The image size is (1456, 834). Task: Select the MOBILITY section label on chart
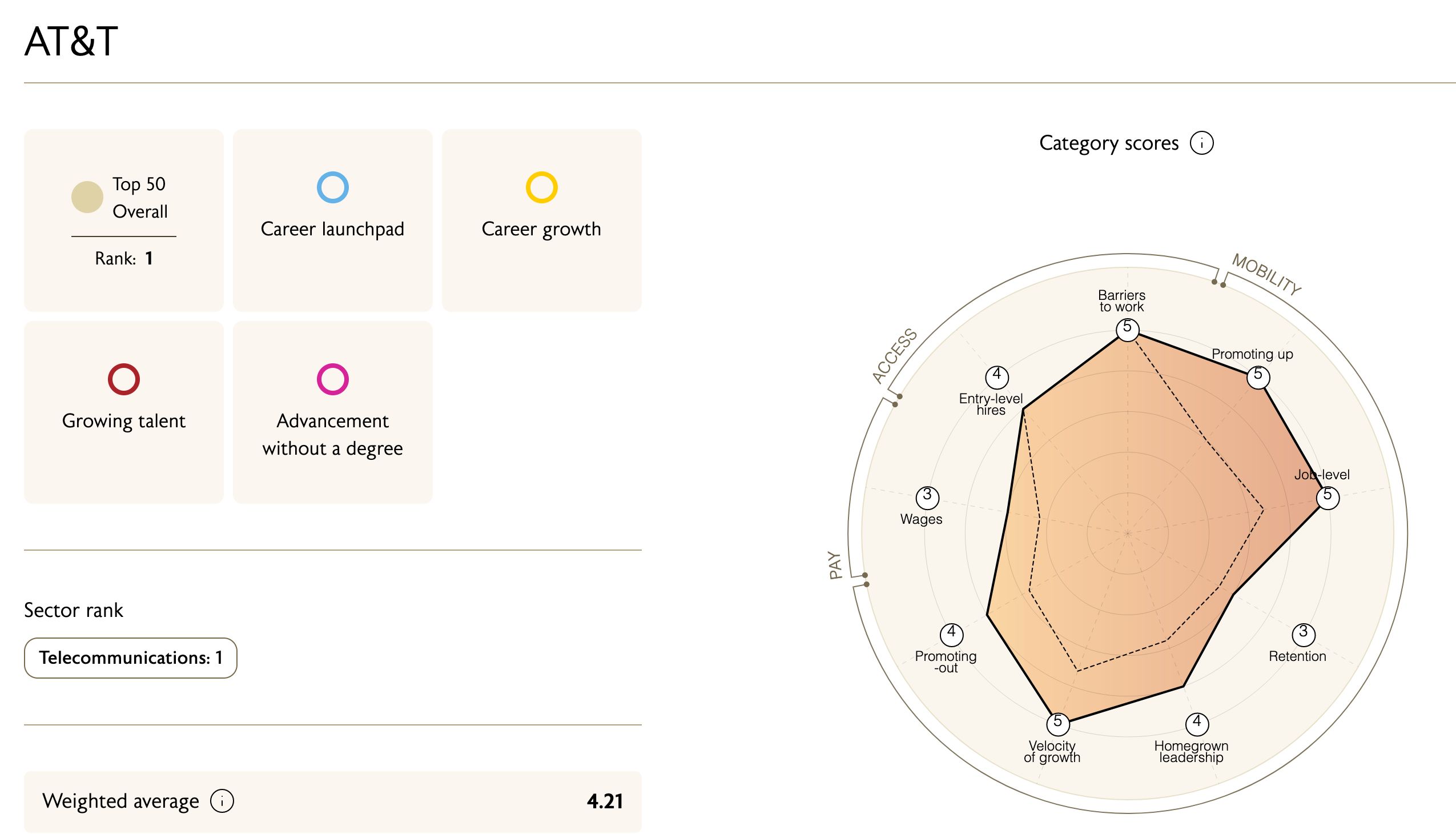click(1266, 274)
